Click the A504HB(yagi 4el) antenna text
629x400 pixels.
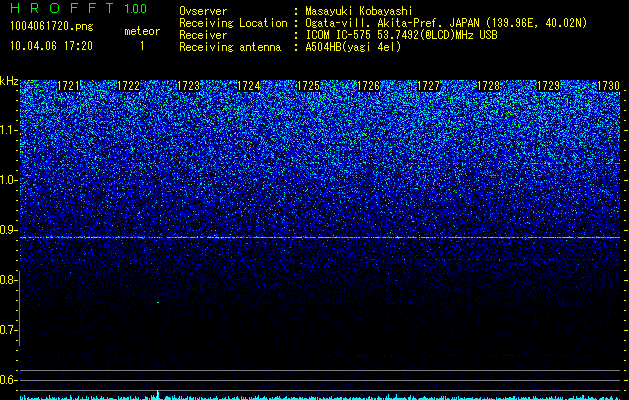coord(353,47)
